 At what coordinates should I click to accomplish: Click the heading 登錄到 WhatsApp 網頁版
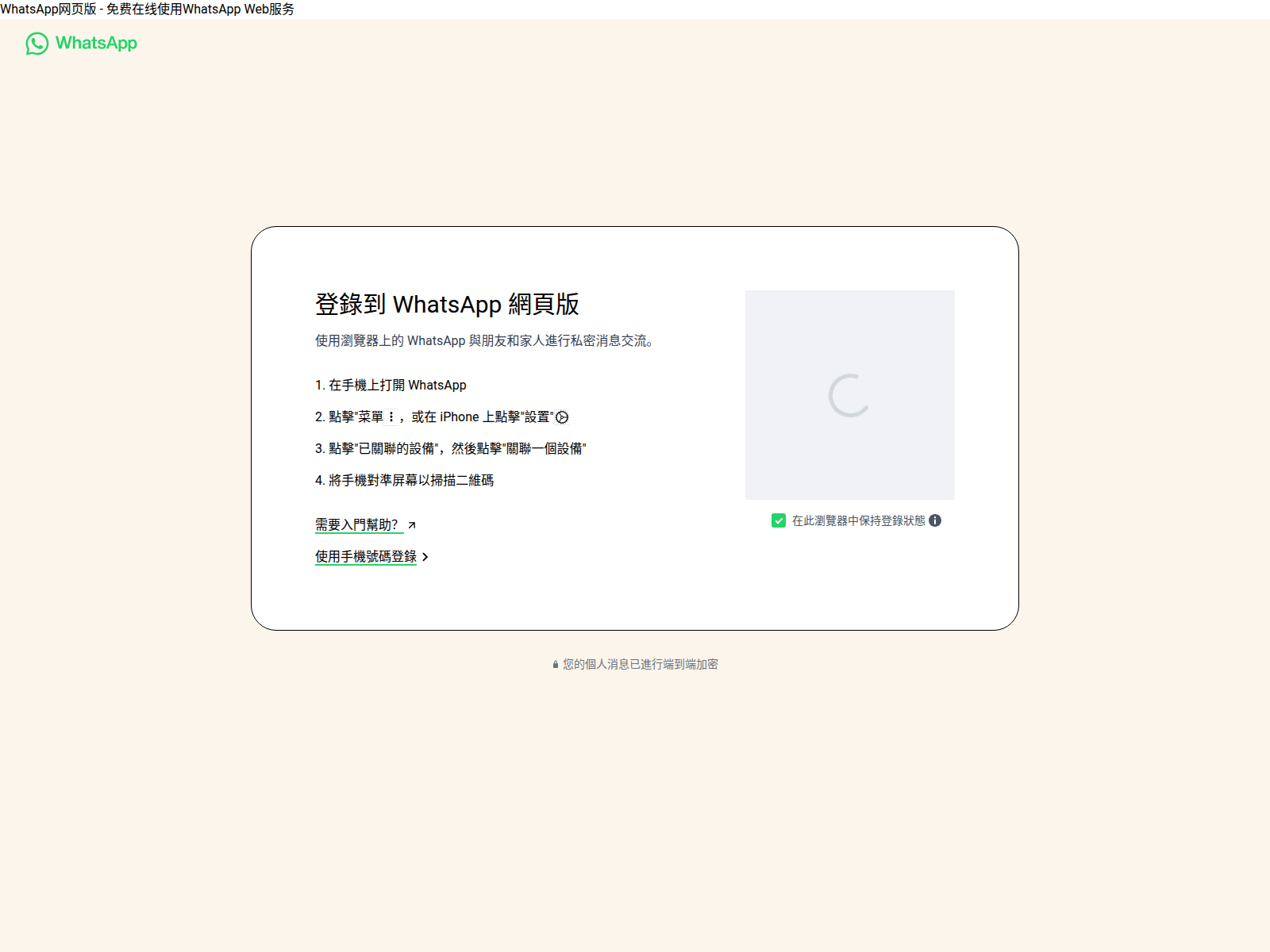point(447,304)
